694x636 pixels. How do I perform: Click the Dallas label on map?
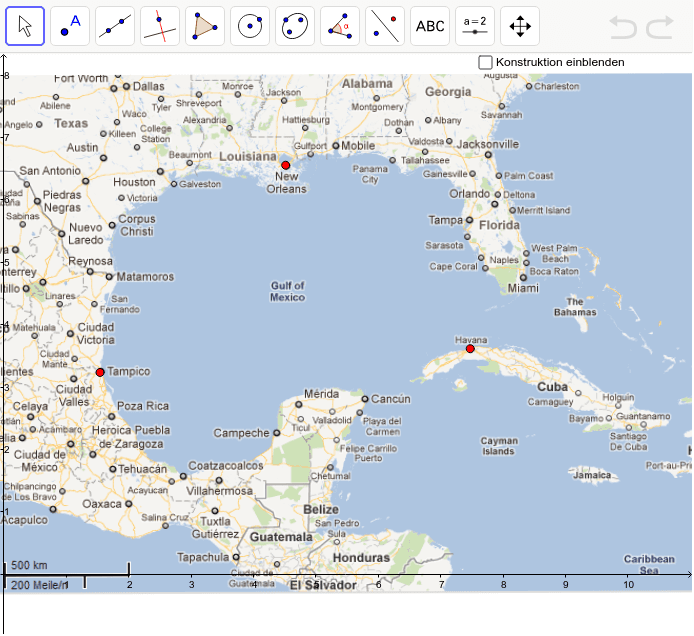click(x=148, y=86)
